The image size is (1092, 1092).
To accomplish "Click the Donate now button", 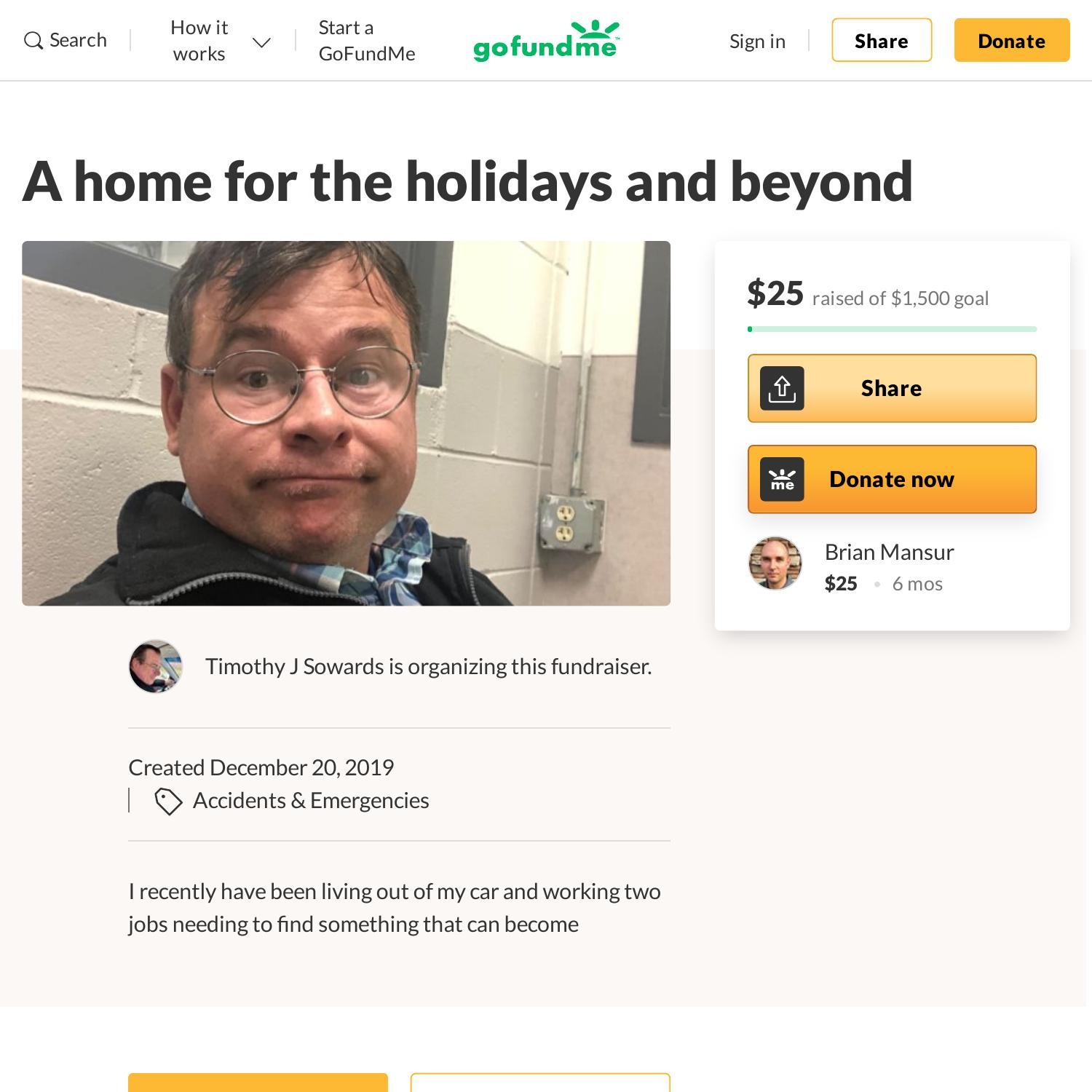I will tap(892, 479).
